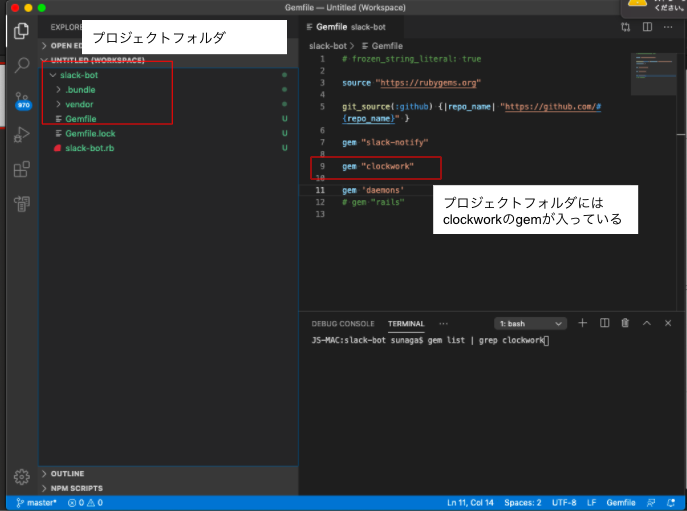Expand the .bundle folder
The height and width of the screenshot is (511, 687).
pyautogui.click(x=58, y=89)
